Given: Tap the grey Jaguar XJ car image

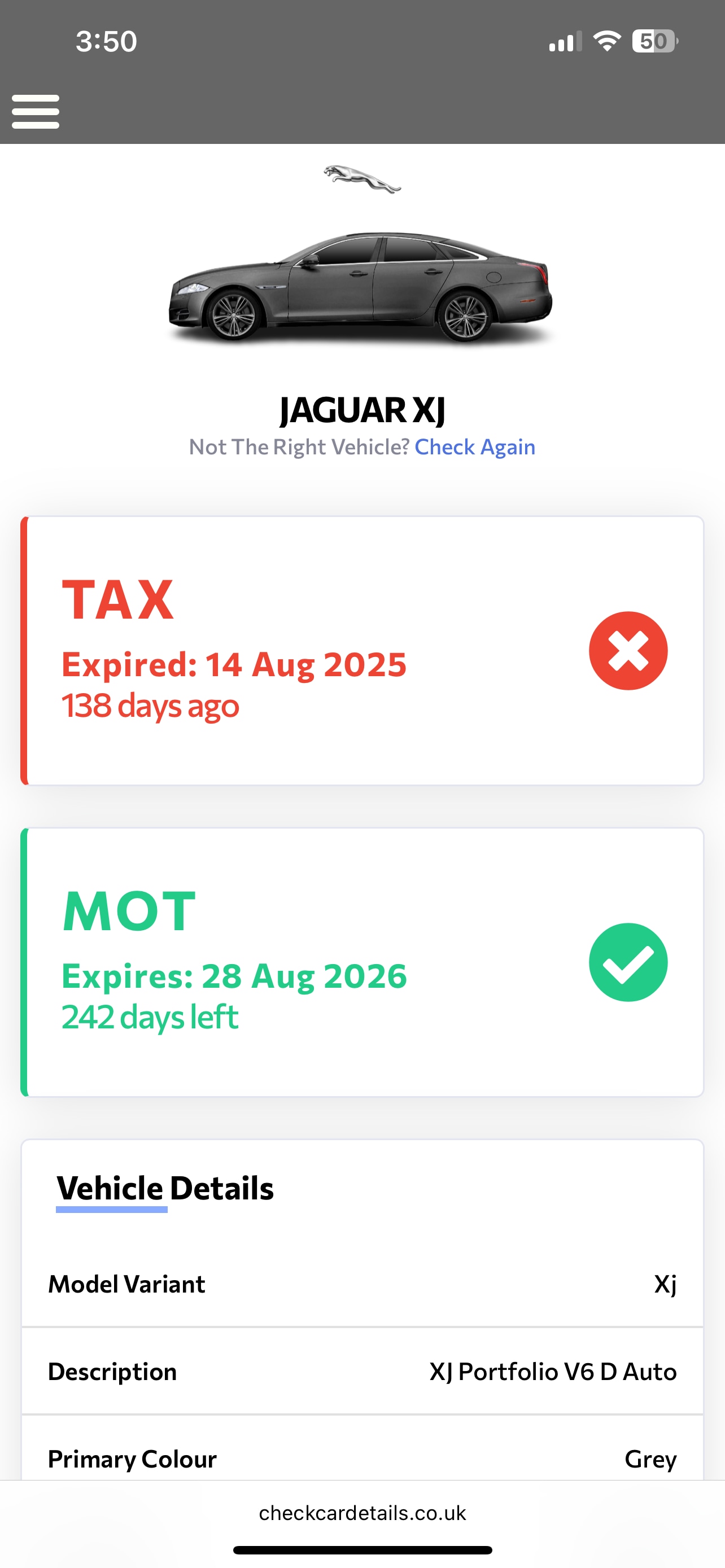Looking at the screenshot, I should coord(361,286).
